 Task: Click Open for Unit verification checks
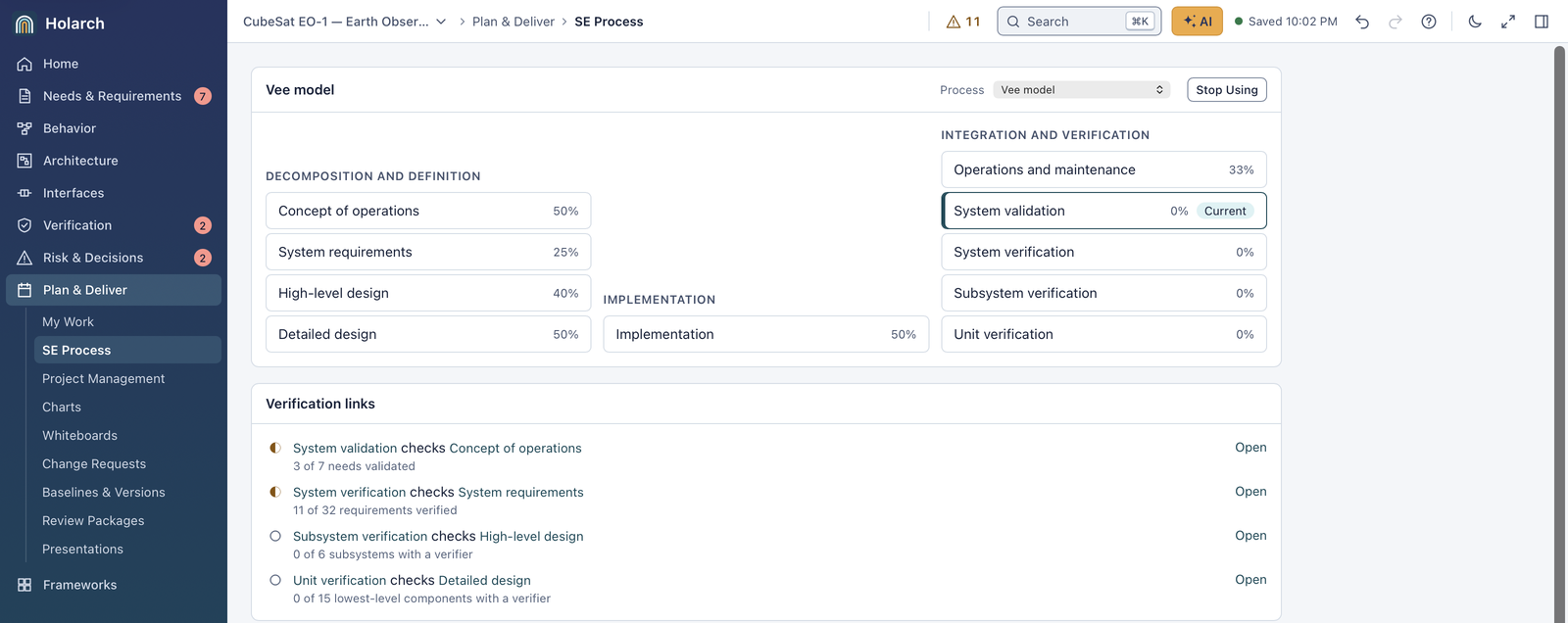point(1250,580)
